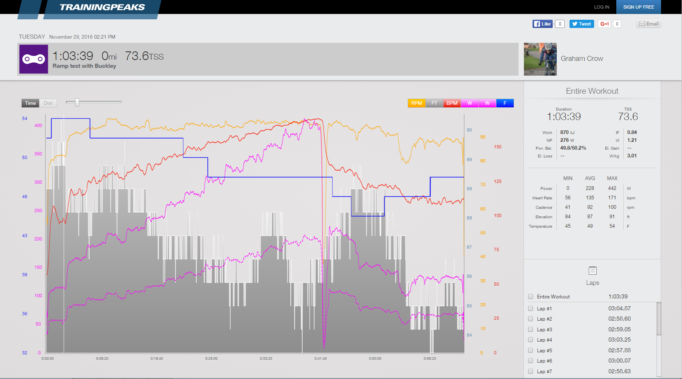Check the Lap #4 checkbox
682x379 pixels.
[531, 340]
